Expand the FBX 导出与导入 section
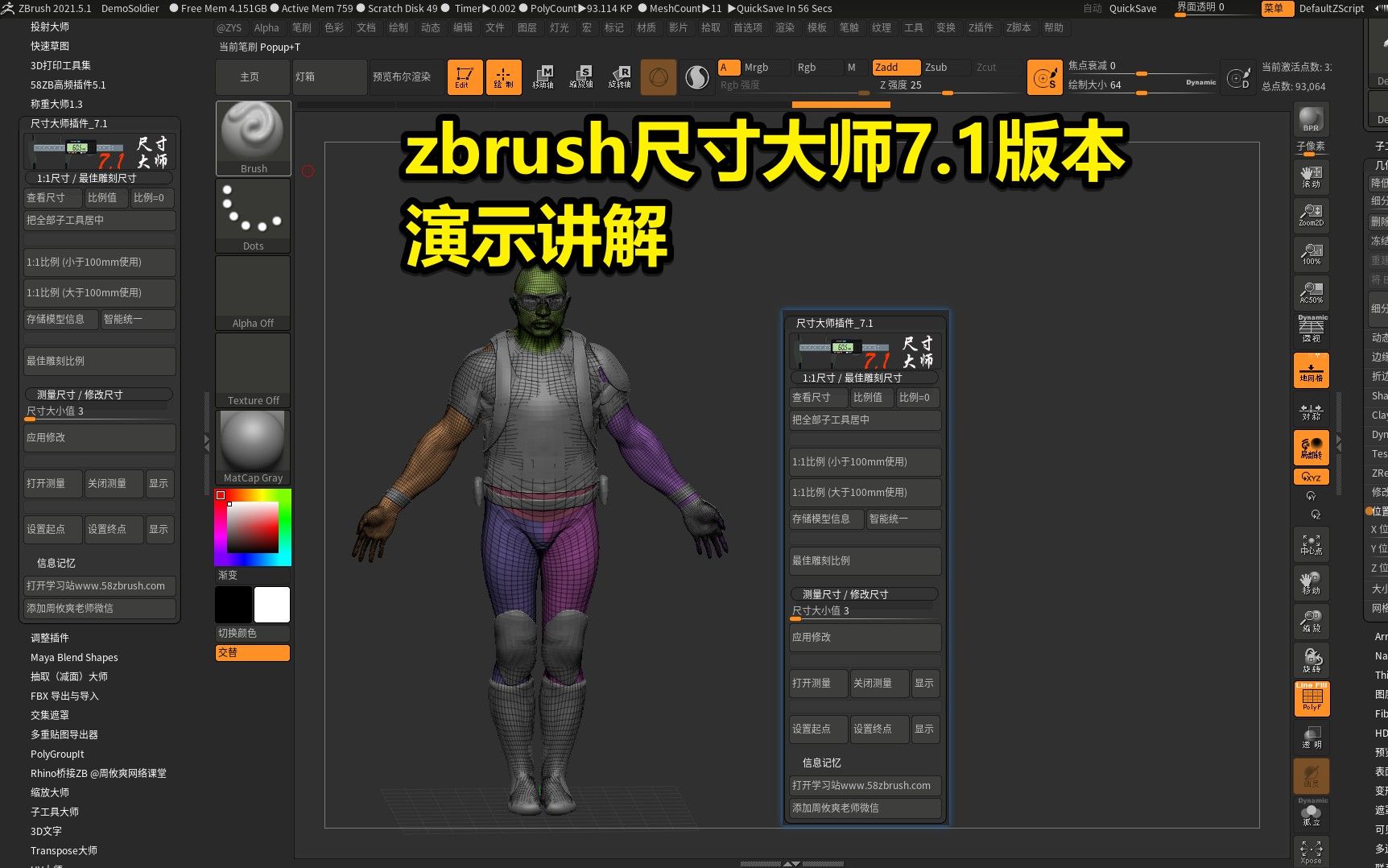 pos(64,696)
